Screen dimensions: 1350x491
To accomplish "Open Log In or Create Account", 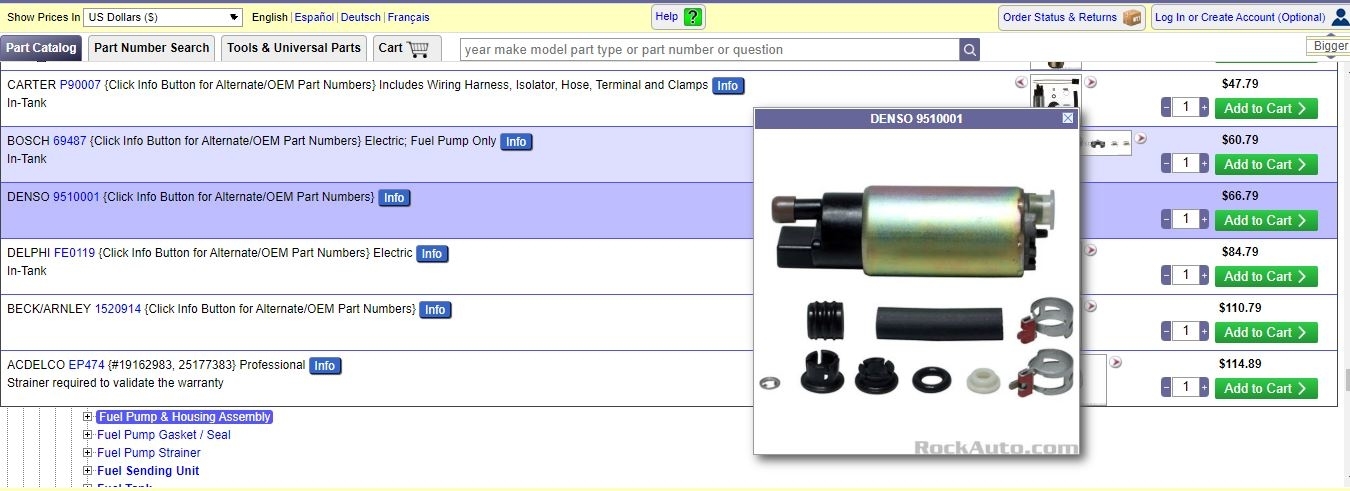I will (x=1250, y=17).
